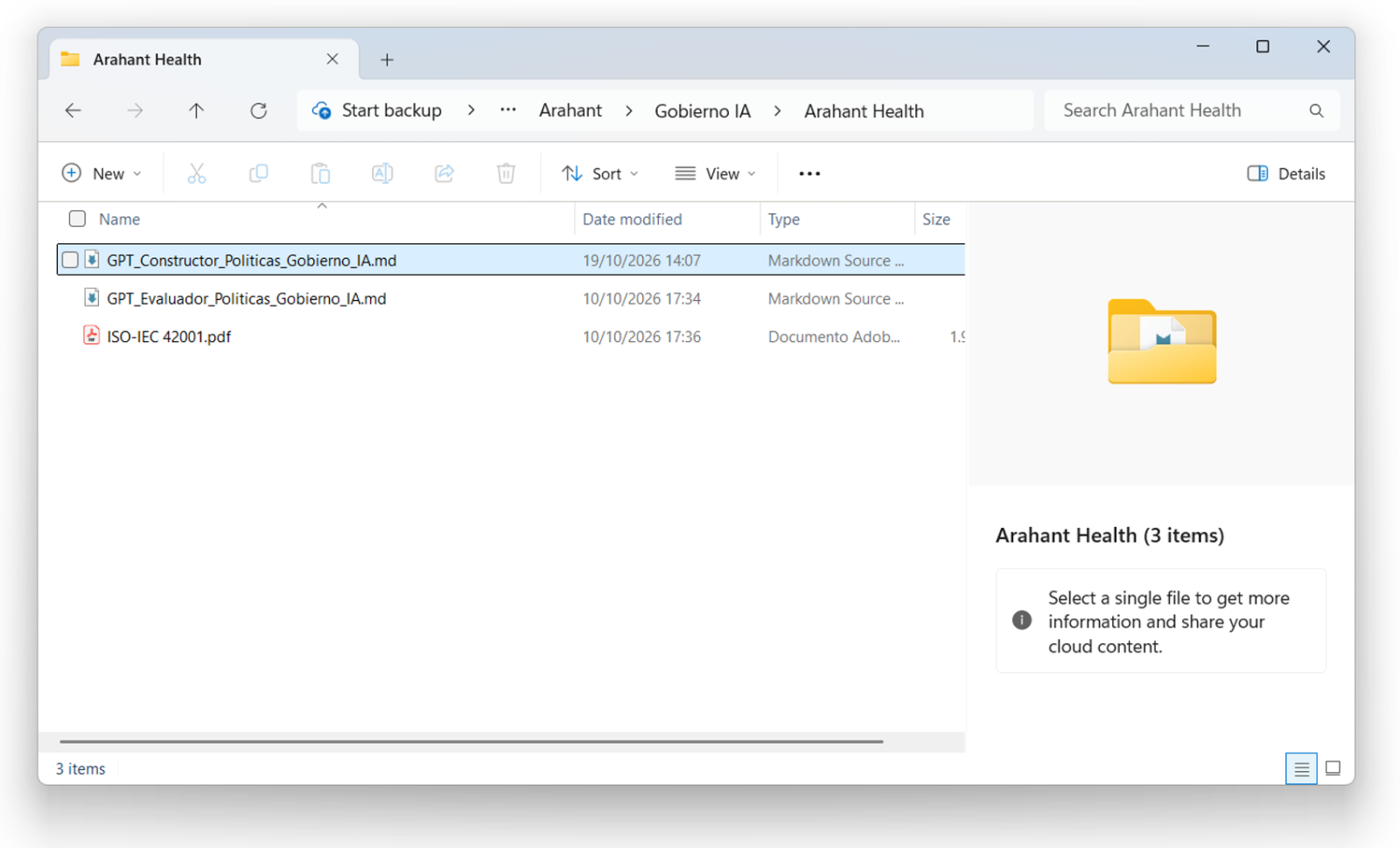Navigate to the Gobierno IA breadcrumb
The width and height of the screenshot is (1400, 848).
coord(703,111)
